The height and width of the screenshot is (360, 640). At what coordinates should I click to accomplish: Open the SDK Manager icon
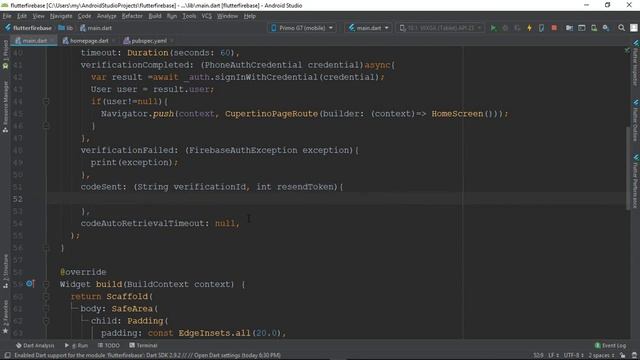606,28
